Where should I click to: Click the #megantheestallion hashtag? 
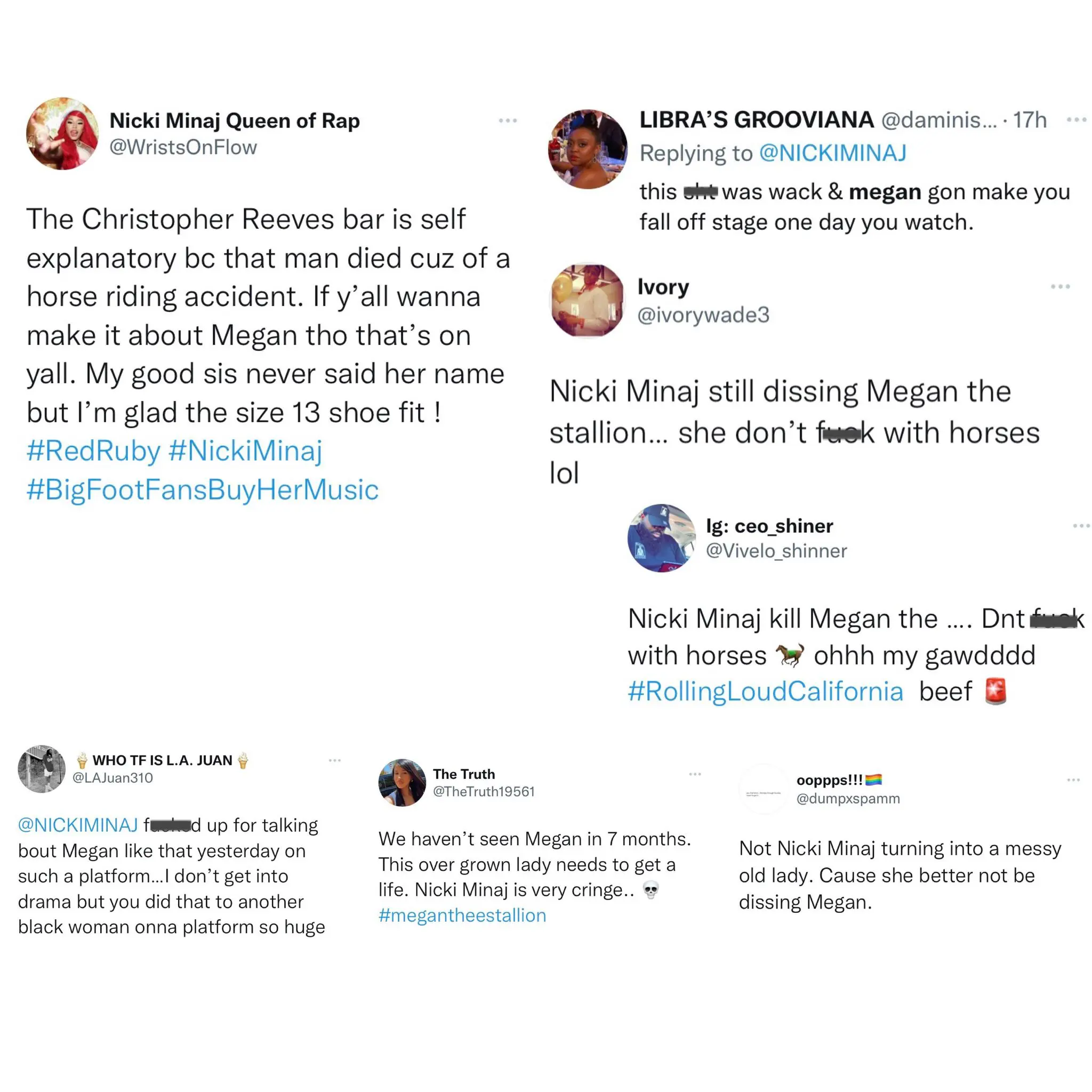click(462, 915)
